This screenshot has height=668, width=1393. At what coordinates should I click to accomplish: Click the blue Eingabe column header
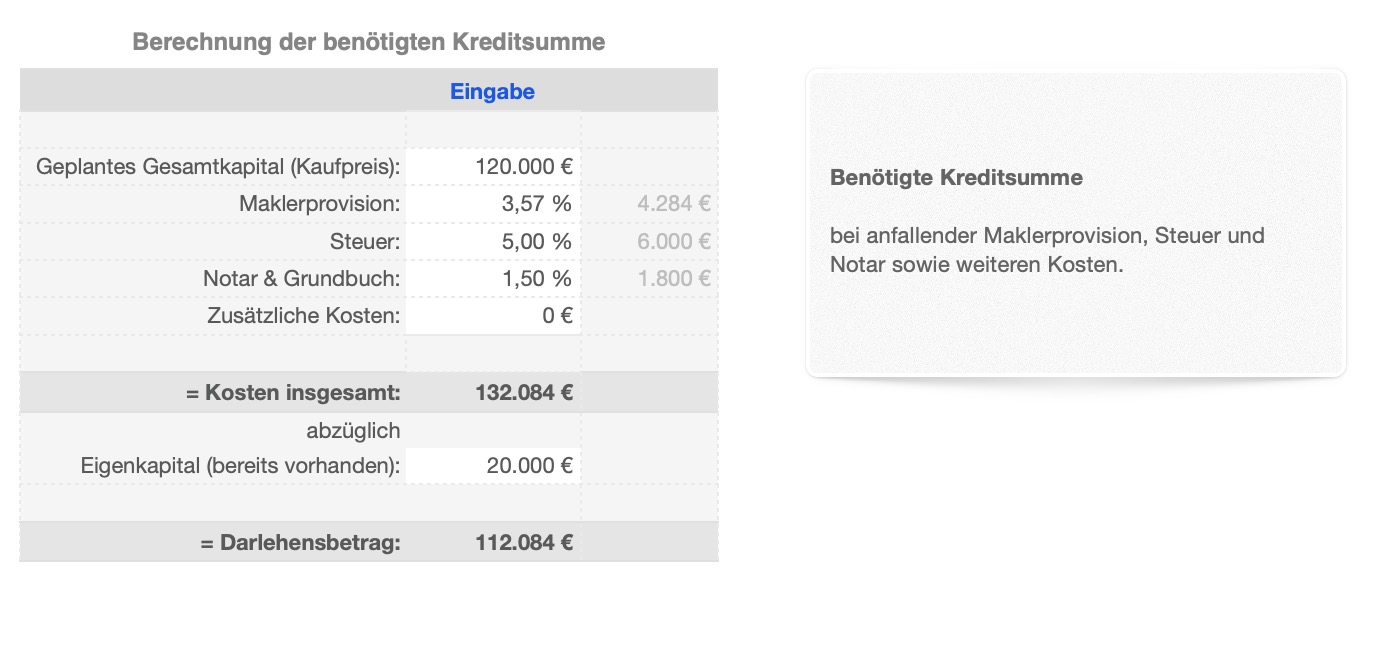(x=492, y=92)
